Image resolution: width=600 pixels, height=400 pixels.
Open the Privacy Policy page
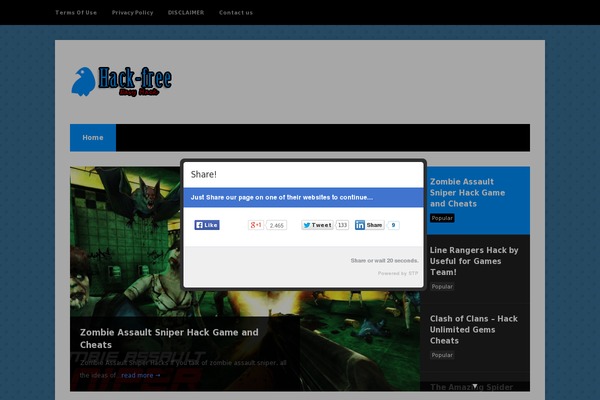132,13
